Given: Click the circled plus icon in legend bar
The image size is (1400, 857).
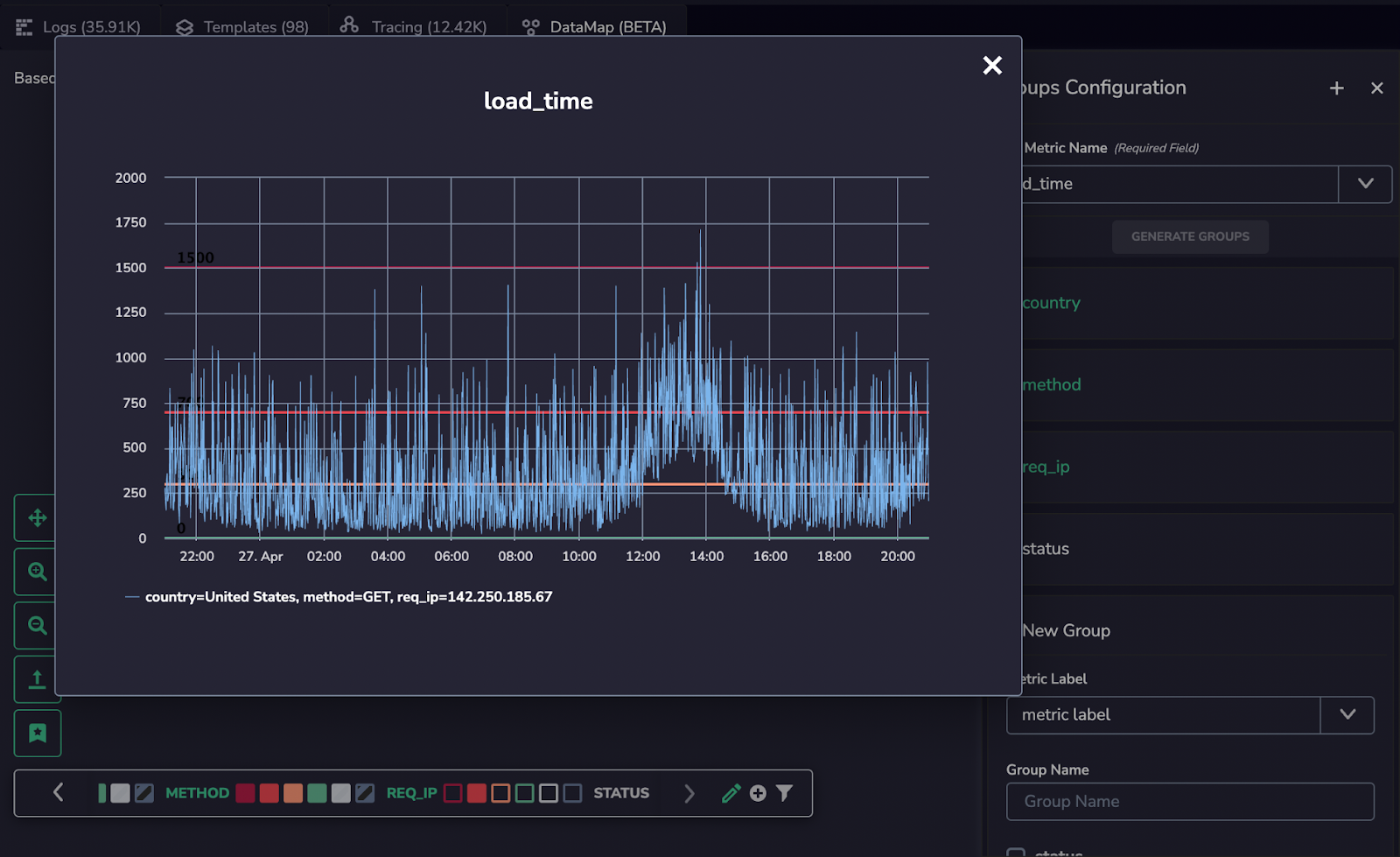Looking at the screenshot, I should [x=758, y=793].
